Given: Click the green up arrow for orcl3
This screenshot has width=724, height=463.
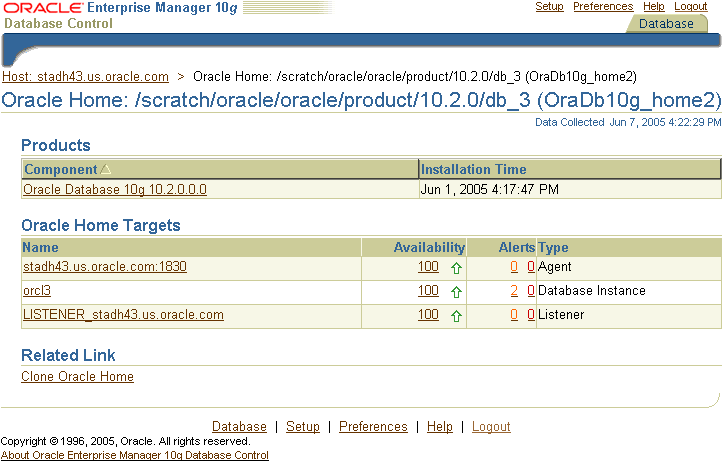Looking at the screenshot, I should 456,292.
